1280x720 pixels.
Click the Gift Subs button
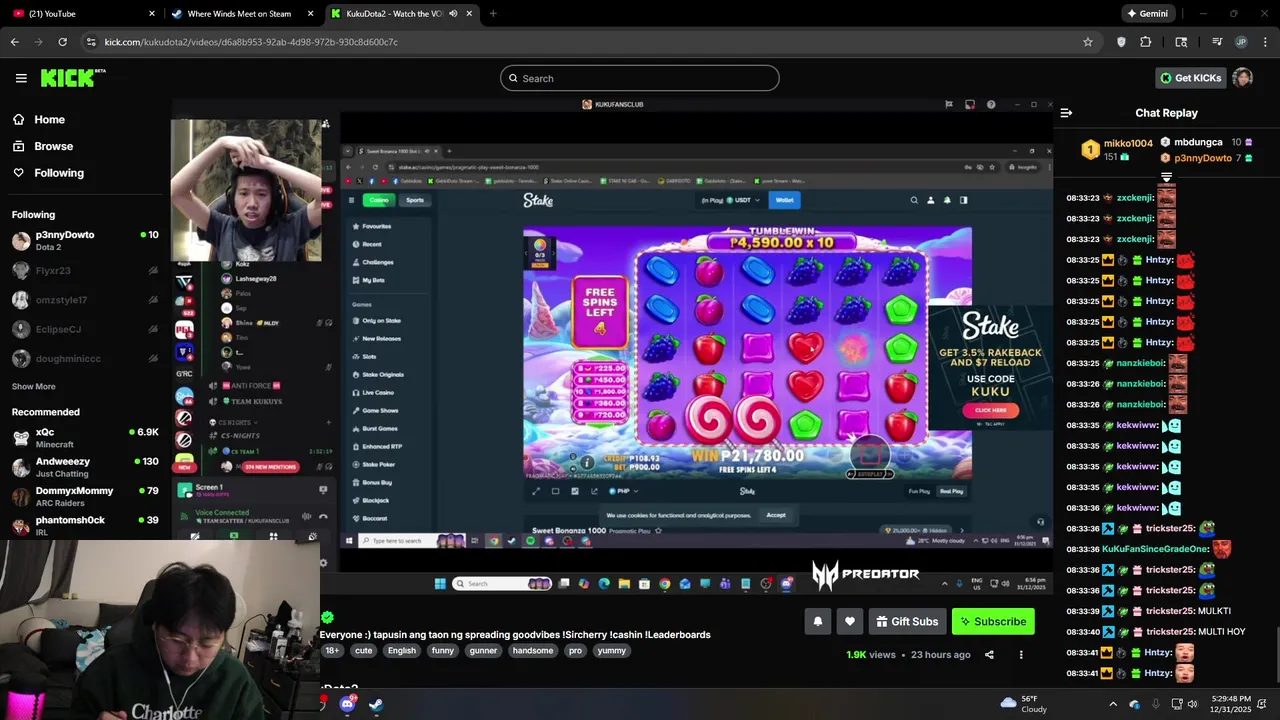pyautogui.click(x=907, y=621)
